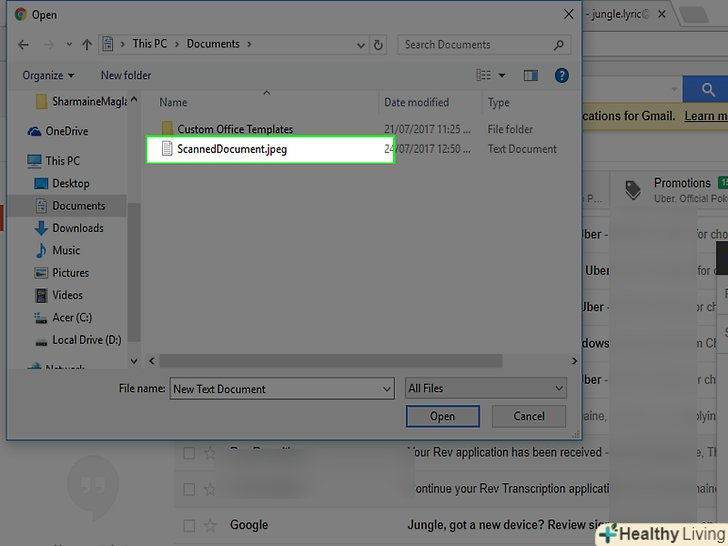
Task: Star the Google new device email
Action: 210,526
